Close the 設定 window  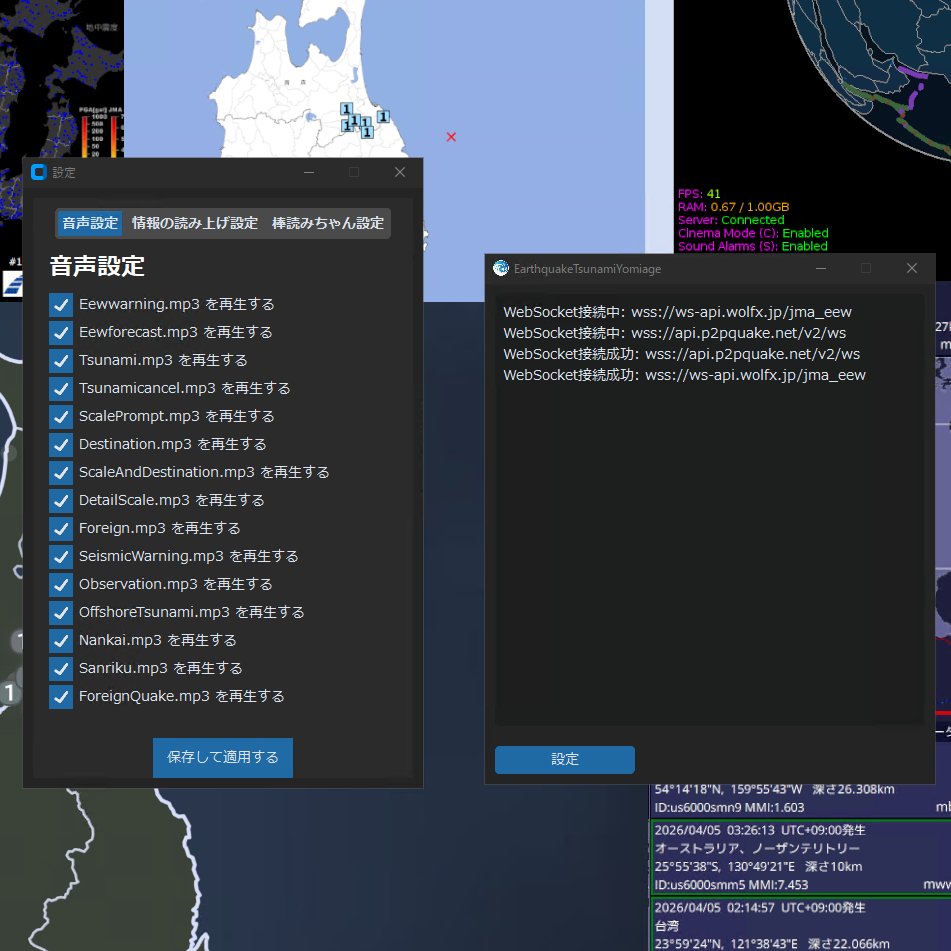400,172
